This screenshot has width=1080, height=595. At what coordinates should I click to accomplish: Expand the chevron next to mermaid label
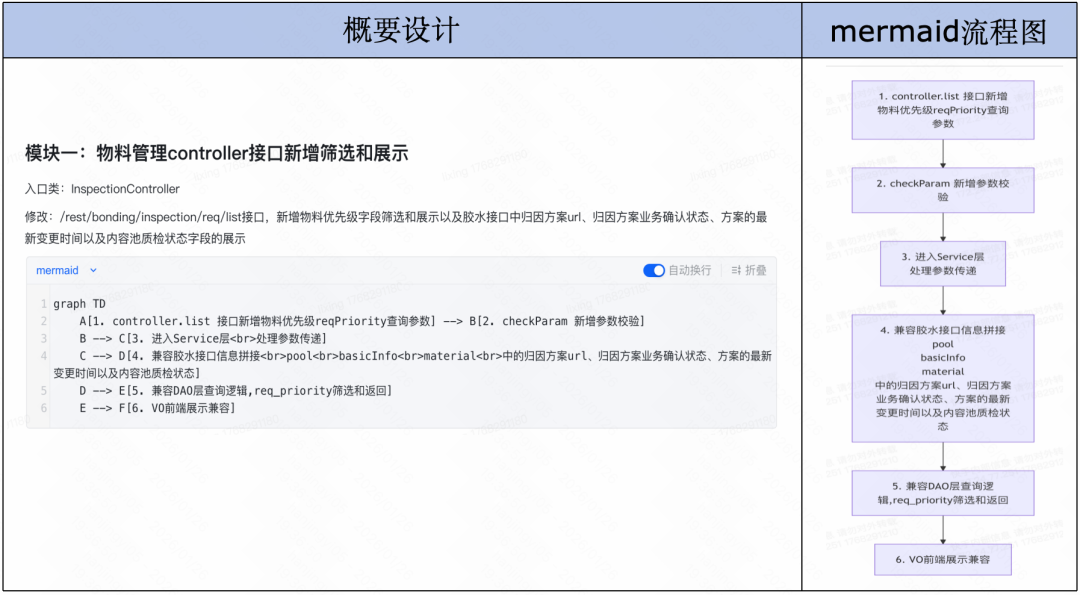pos(93,270)
